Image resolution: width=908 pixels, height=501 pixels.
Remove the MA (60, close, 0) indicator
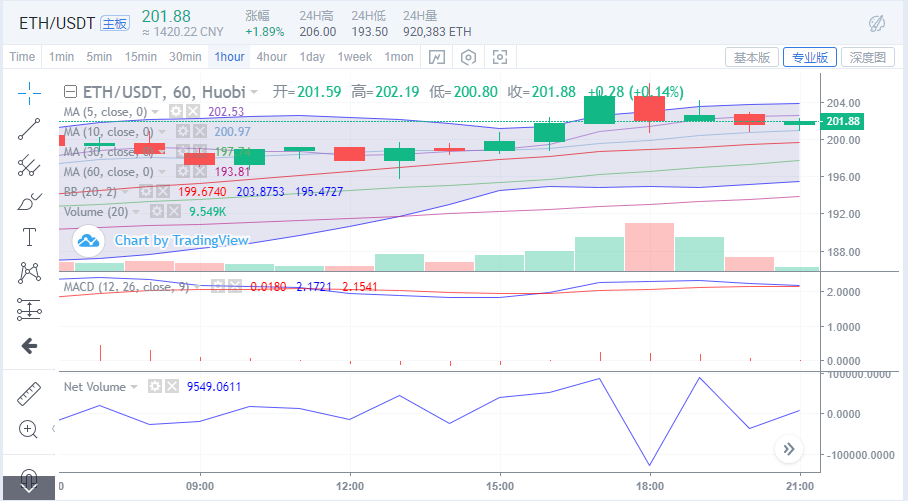pos(200,171)
